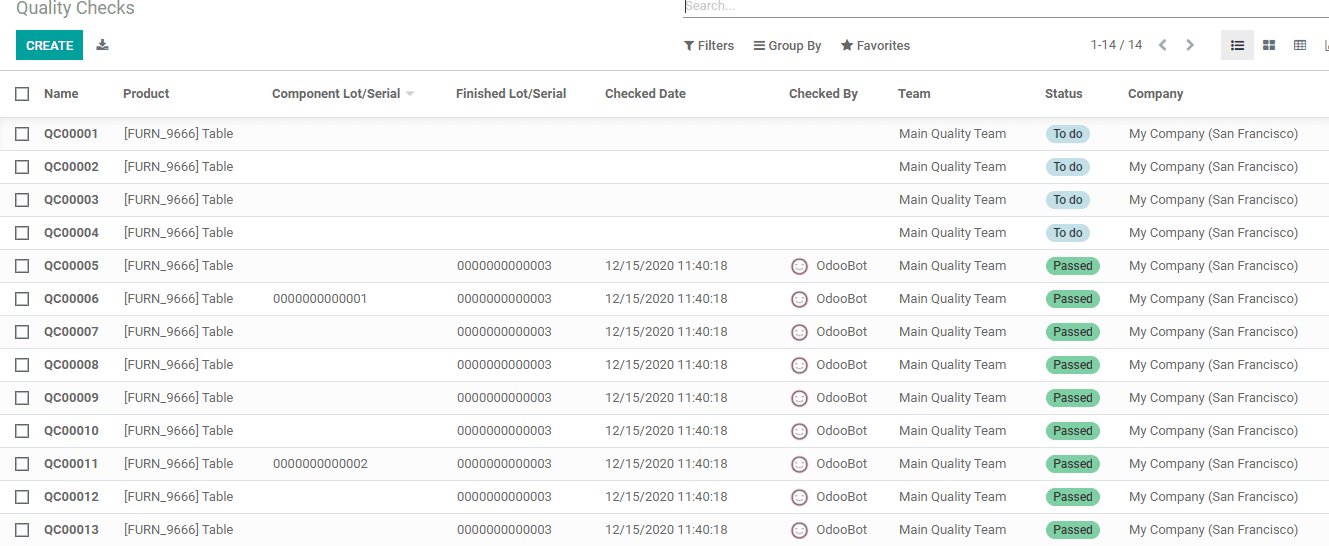
Task: Switch to kanban view
Action: (x=1269, y=45)
